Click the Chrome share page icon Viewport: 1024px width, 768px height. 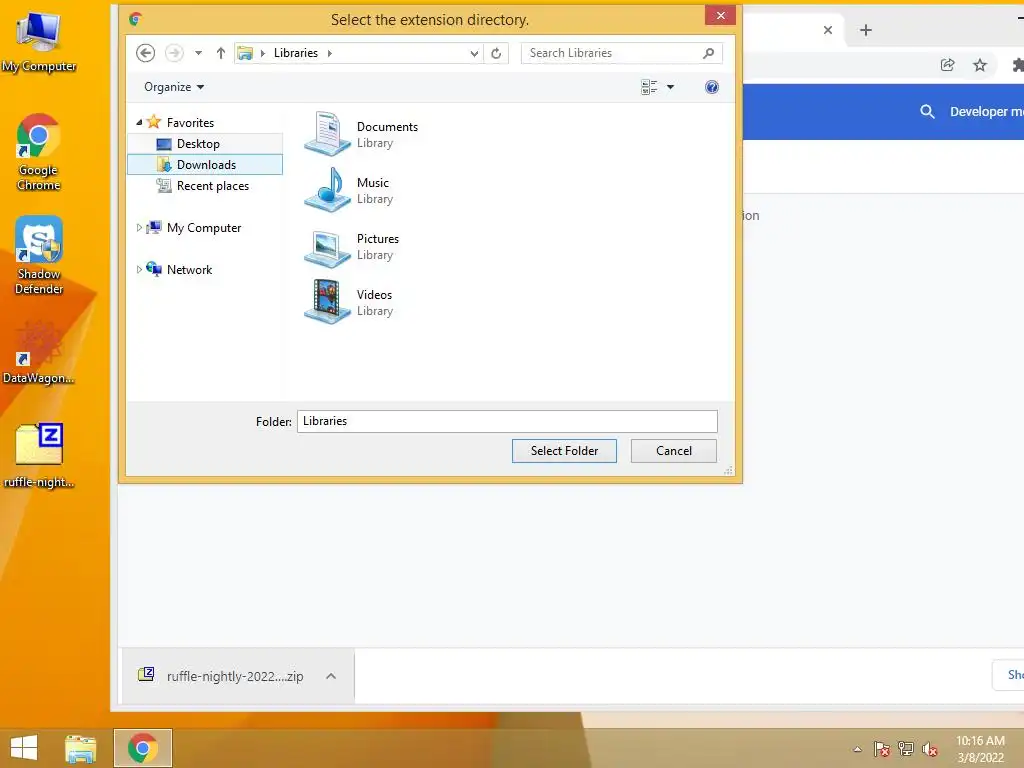tap(948, 65)
